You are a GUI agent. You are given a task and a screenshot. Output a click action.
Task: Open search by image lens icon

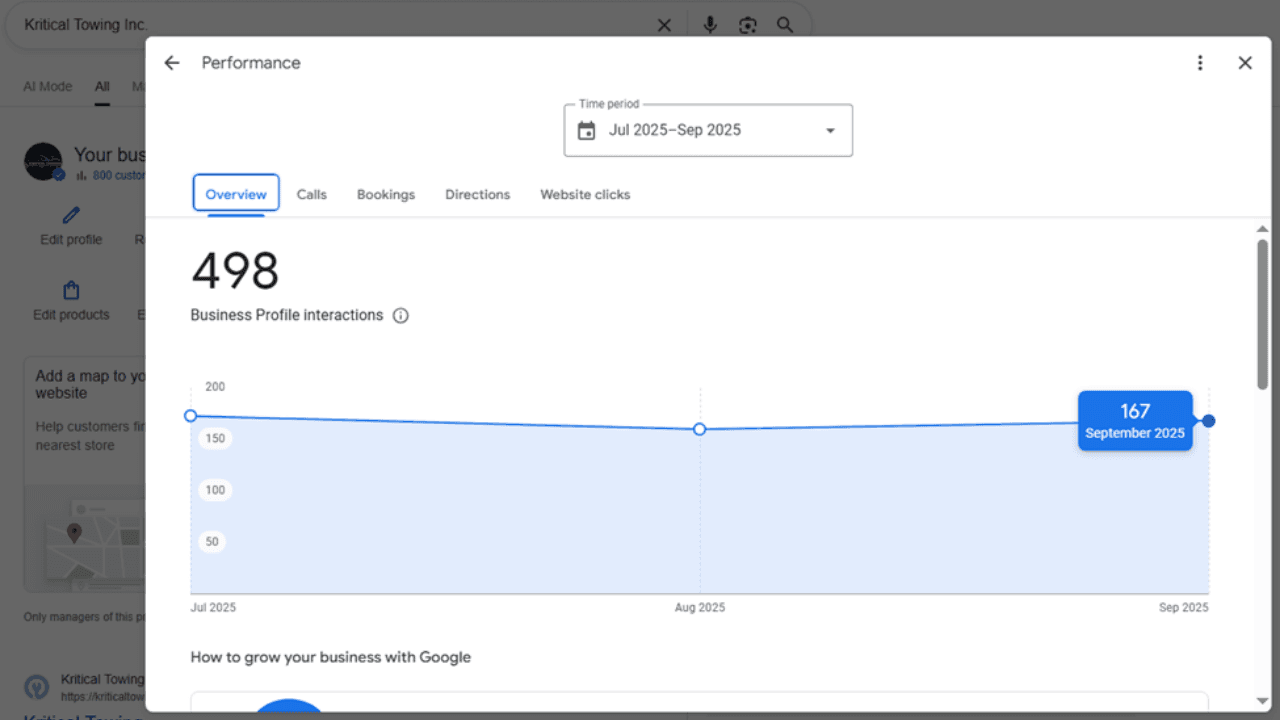click(x=748, y=26)
